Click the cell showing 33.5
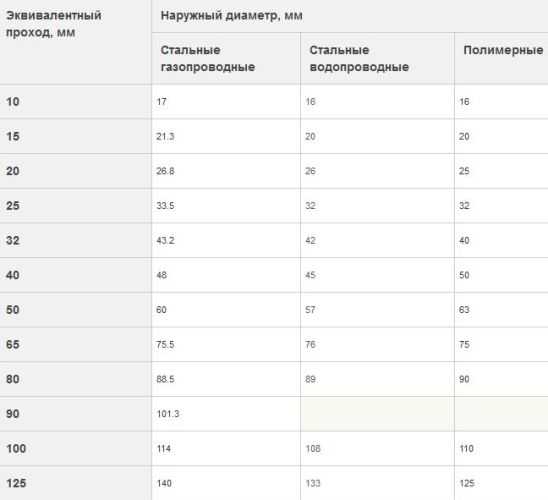Viewport: 548px width, 500px height. tap(226, 205)
